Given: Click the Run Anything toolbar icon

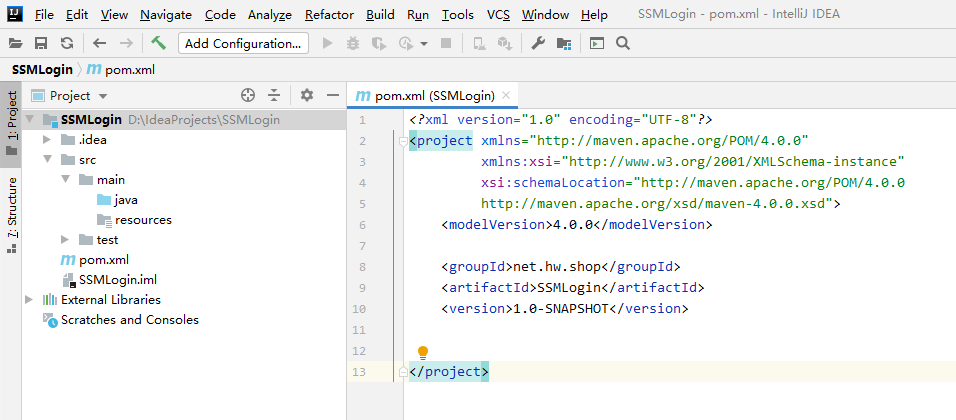Looking at the screenshot, I should (x=597, y=43).
